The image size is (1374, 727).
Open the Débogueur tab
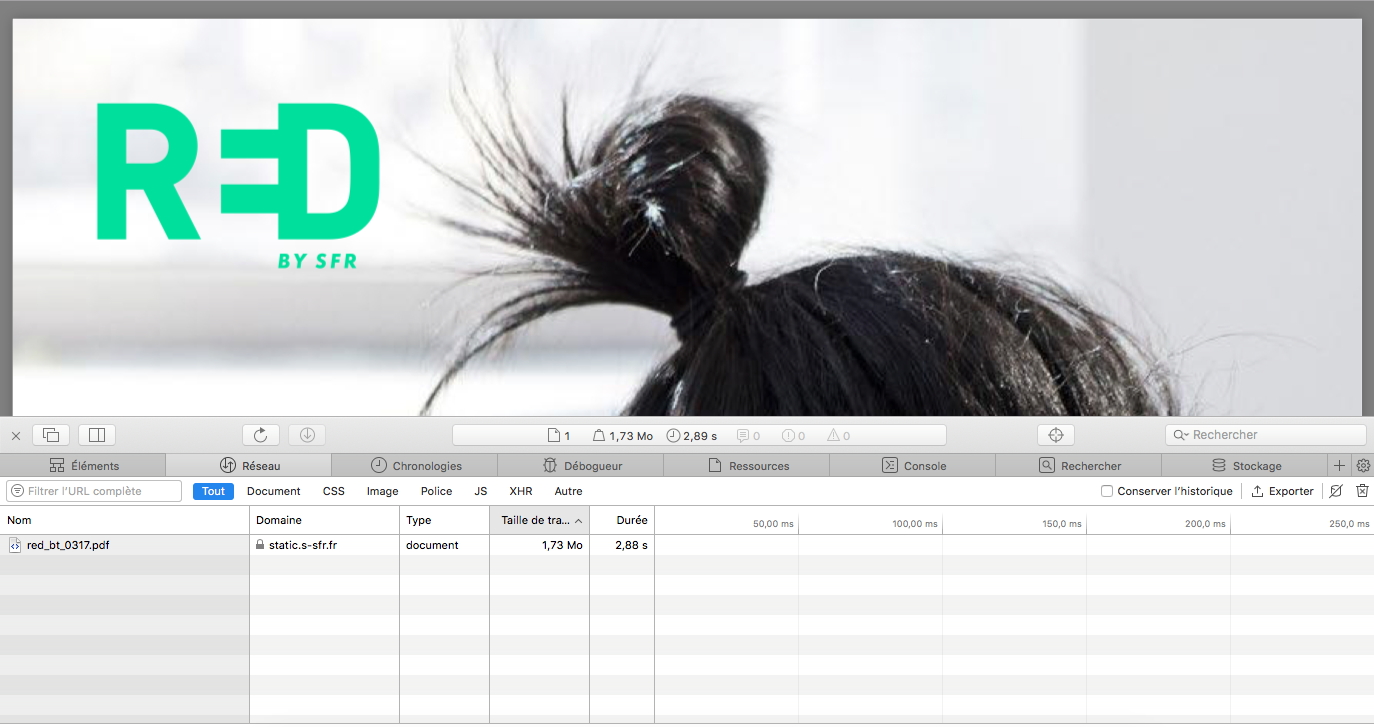point(581,466)
